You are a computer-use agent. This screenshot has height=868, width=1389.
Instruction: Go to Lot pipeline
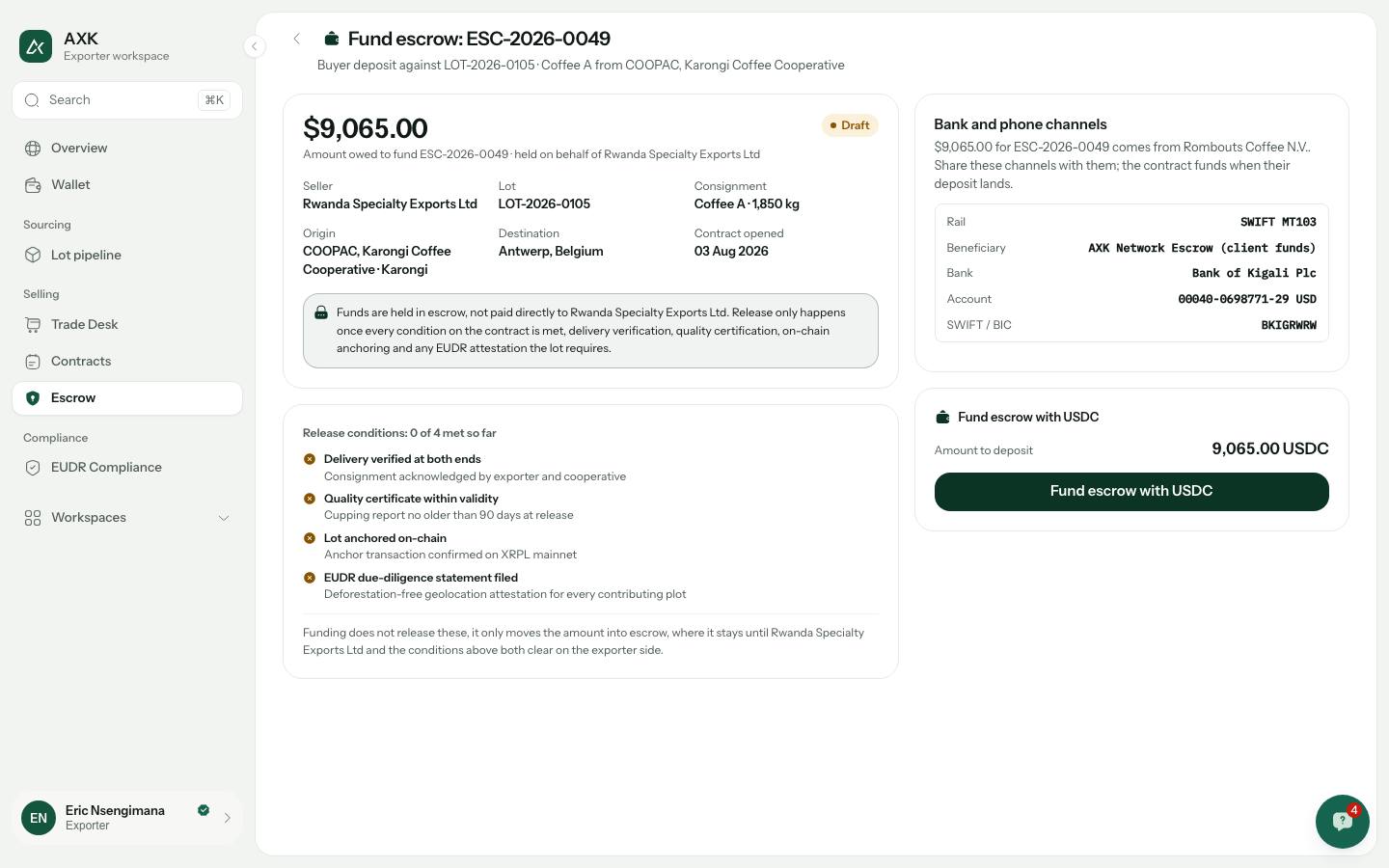coord(127,256)
